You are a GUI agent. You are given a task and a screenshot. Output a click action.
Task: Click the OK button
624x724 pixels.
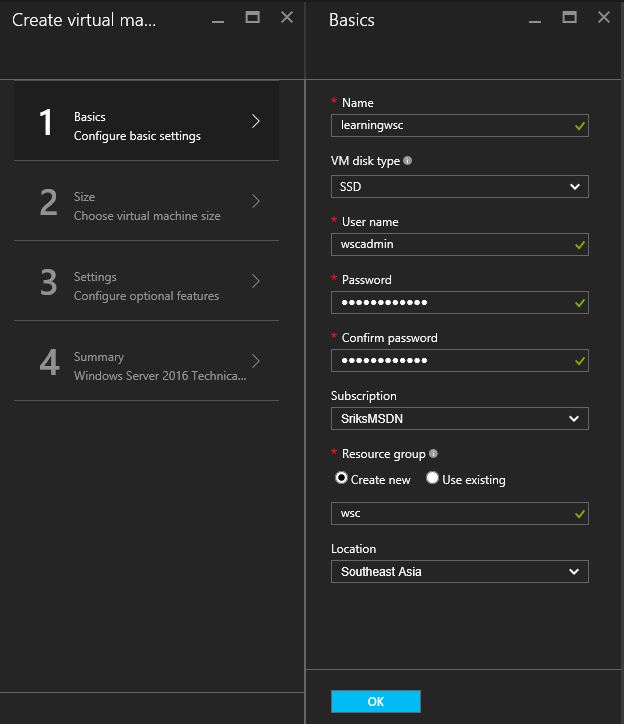375,702
